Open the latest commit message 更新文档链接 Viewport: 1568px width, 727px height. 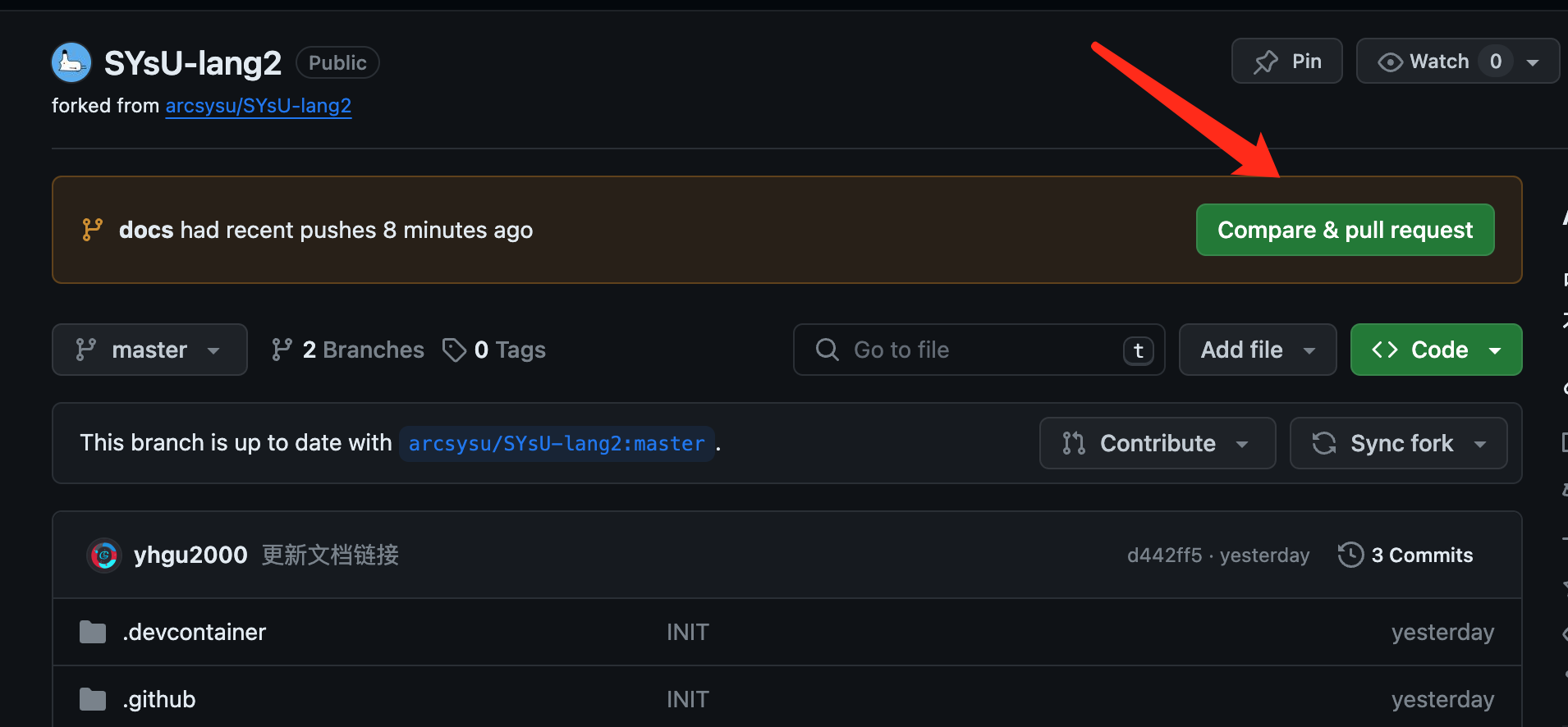pos(330,556)
